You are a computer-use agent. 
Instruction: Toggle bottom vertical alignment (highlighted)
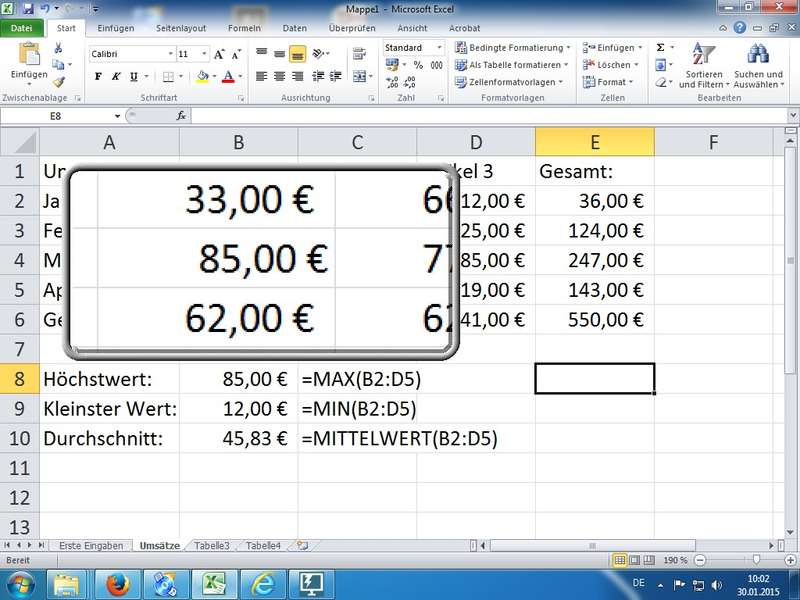(x=297, y=54)
